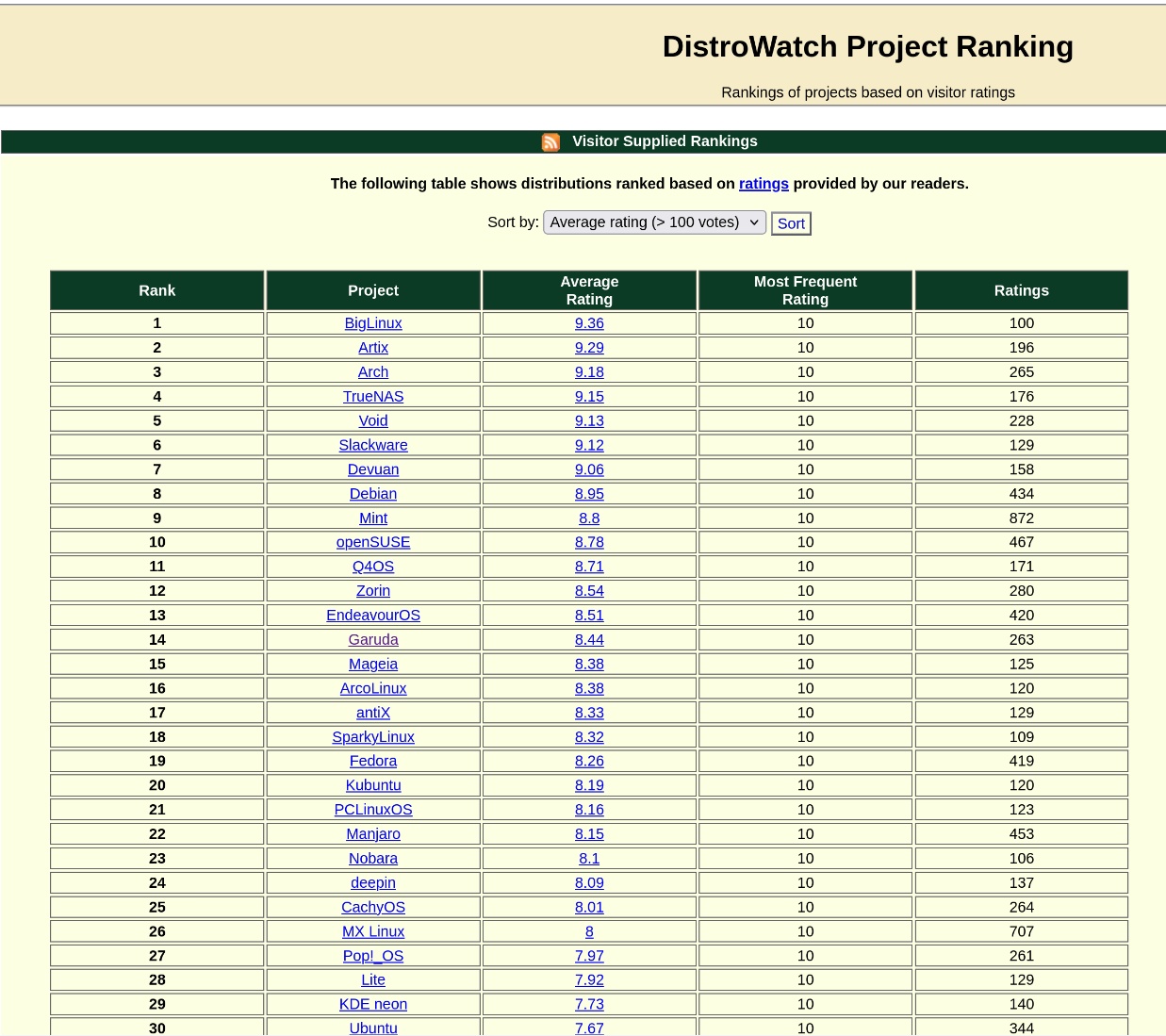Open the KDE neon project link
Viewport: 1166px width, 1036px height.
click(373, 1006)
